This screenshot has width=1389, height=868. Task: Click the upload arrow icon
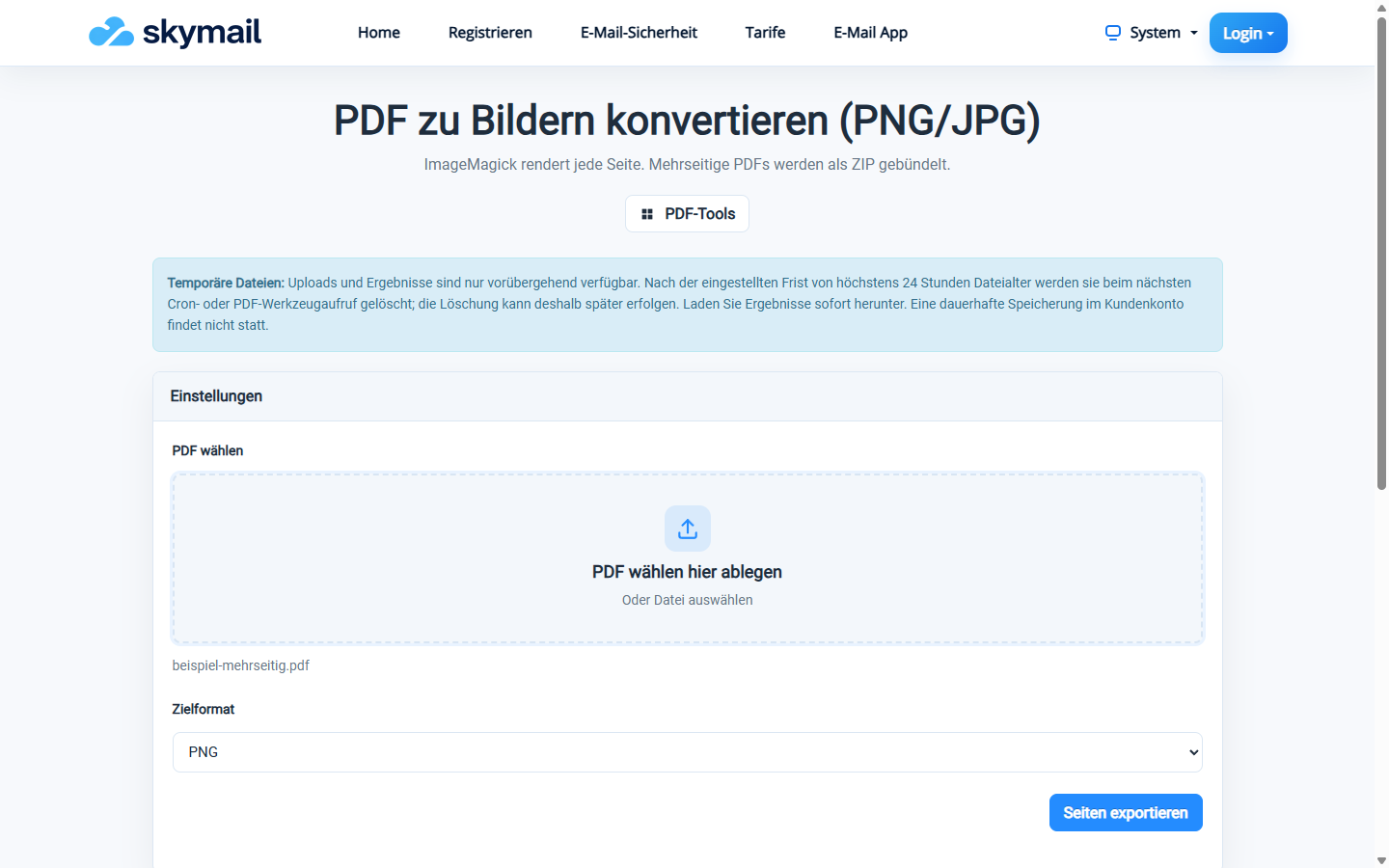click(x=688, y=529)
